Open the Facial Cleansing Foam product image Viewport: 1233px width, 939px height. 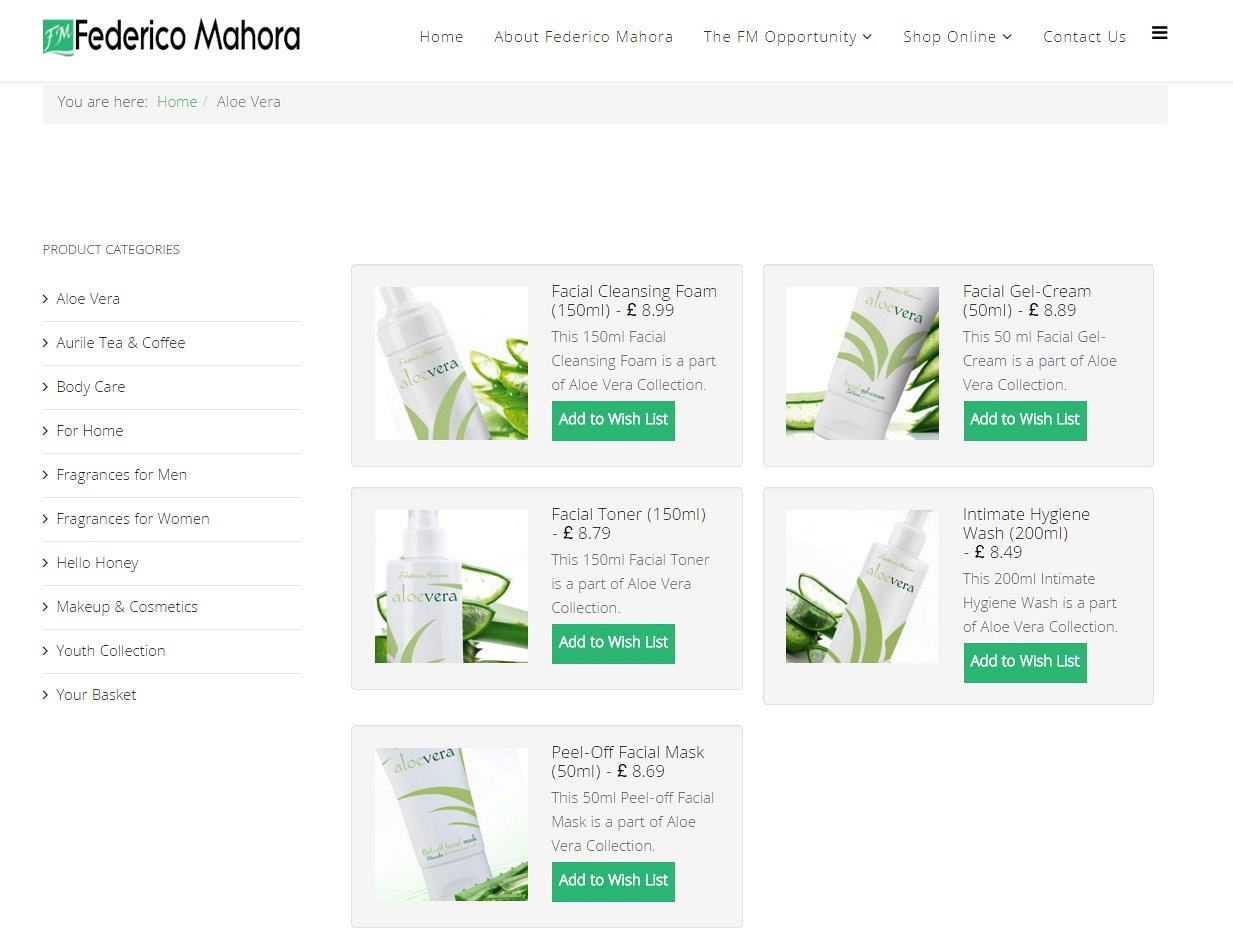tap(451, 363)
